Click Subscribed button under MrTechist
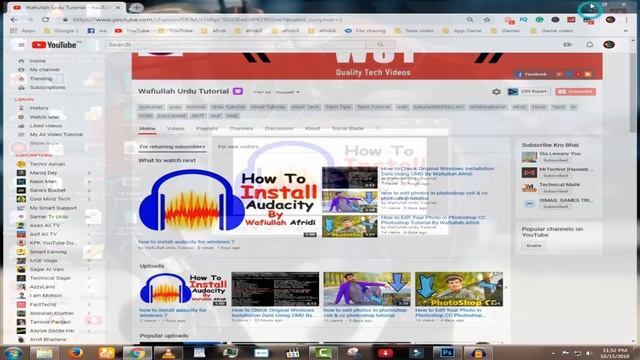640x360 pixels. click(556, 176)
